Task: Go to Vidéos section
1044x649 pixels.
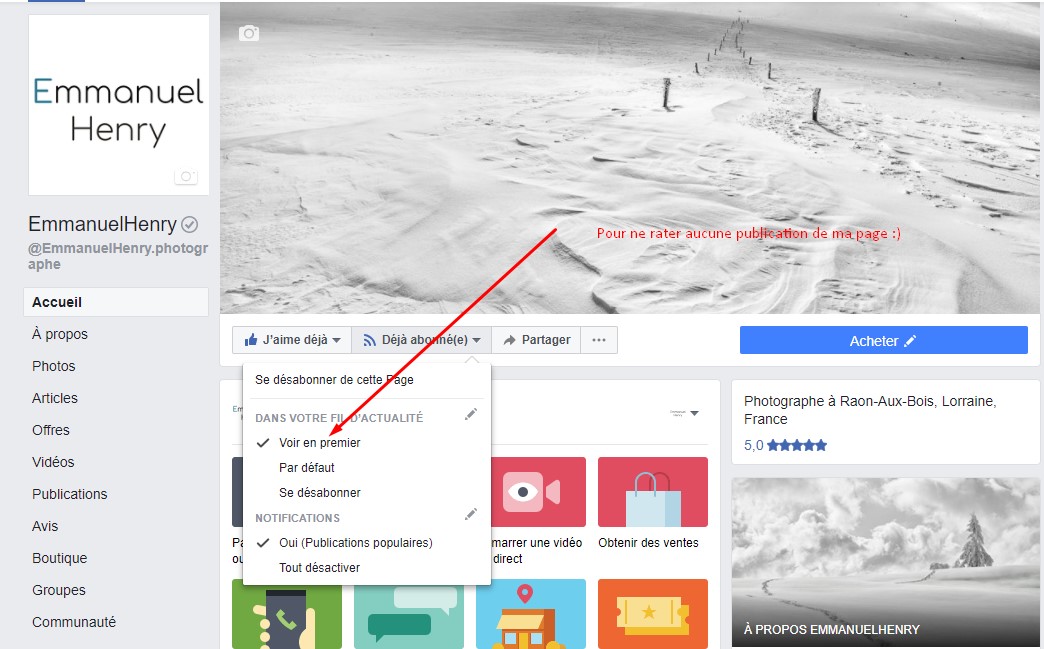Action: click(53, 462)
